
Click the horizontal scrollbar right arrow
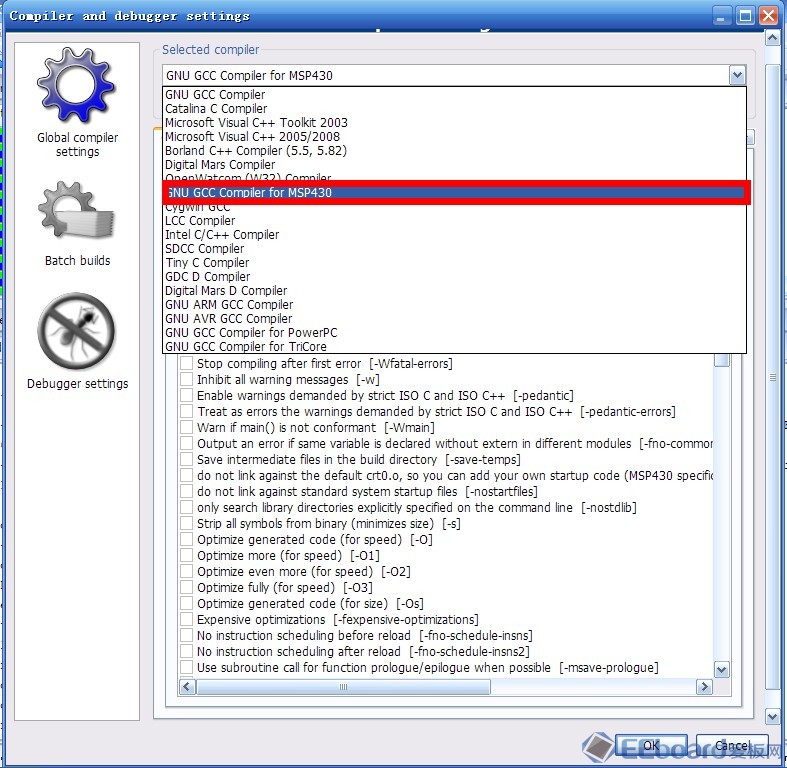[705, 687]
